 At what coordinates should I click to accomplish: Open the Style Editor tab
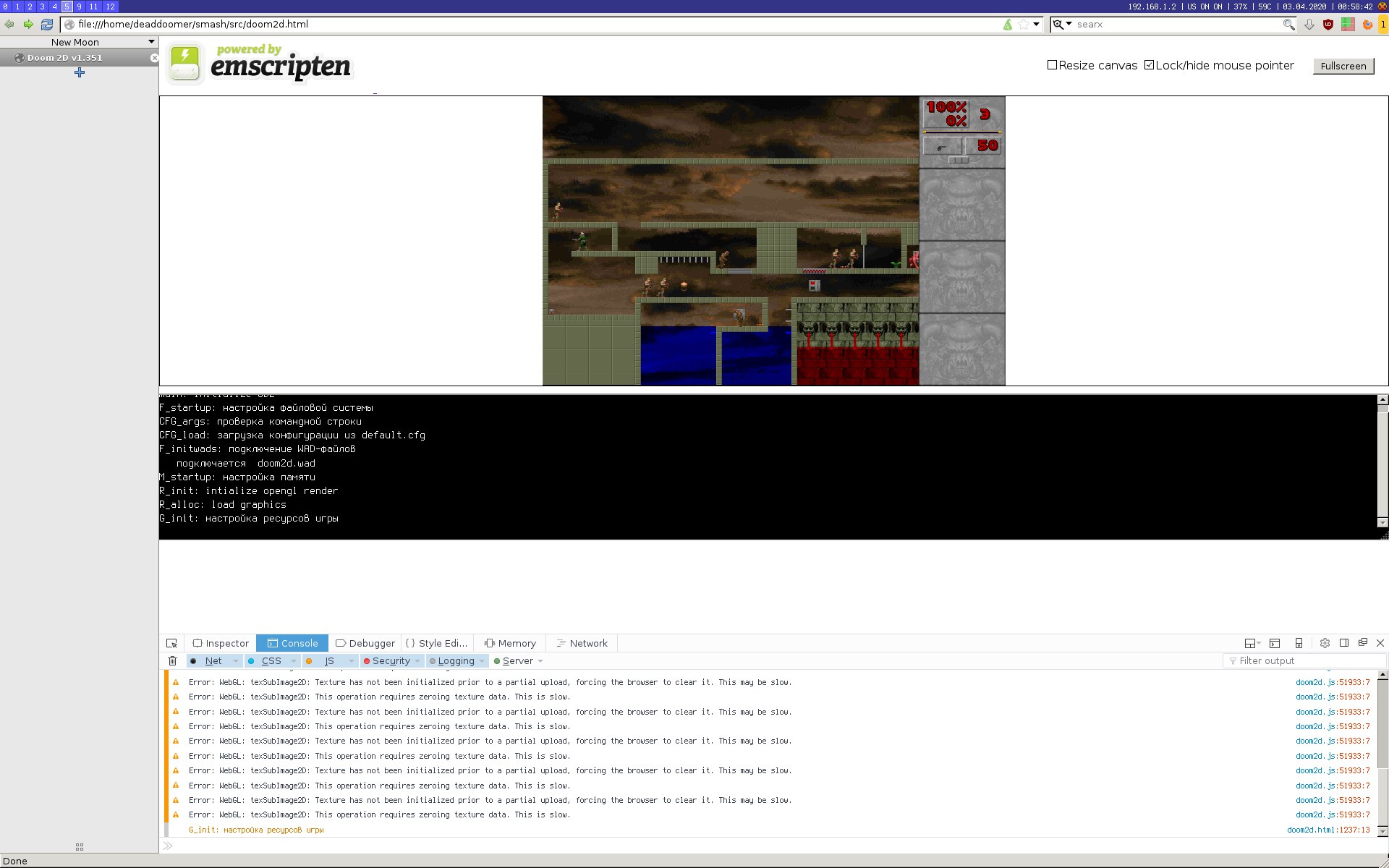[436, 643]
